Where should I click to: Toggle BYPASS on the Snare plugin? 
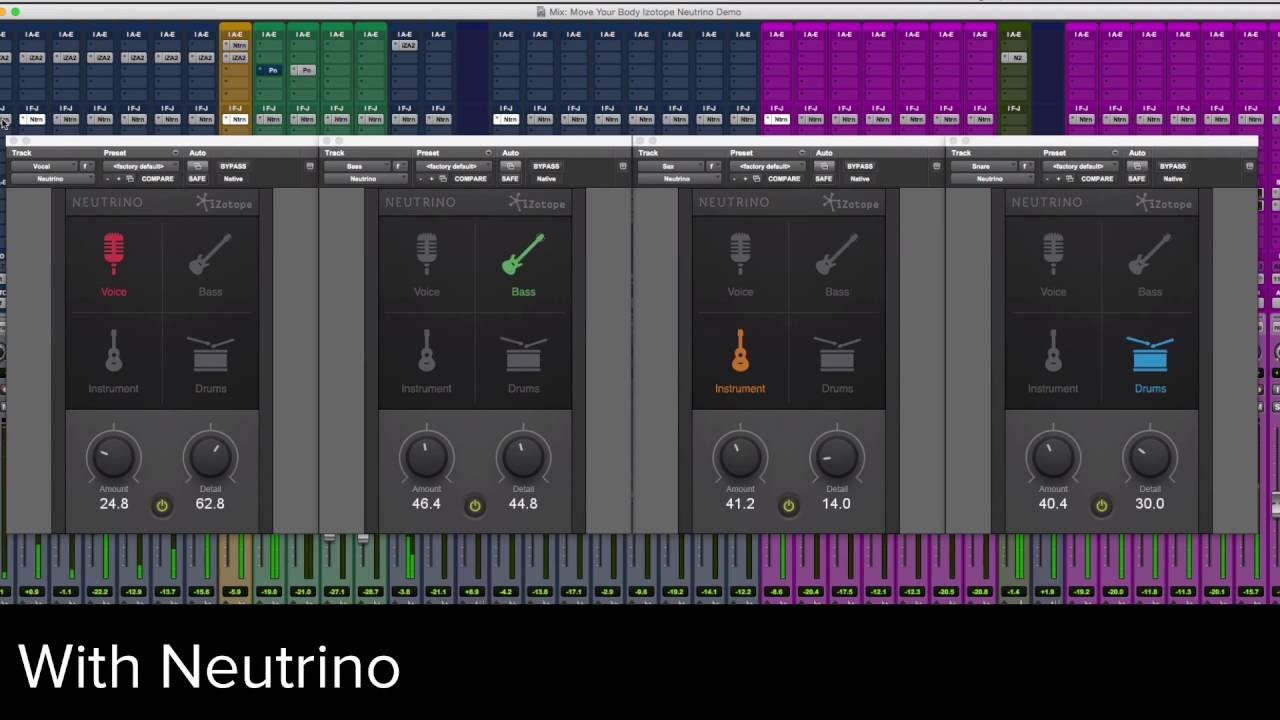[1173, 166]
